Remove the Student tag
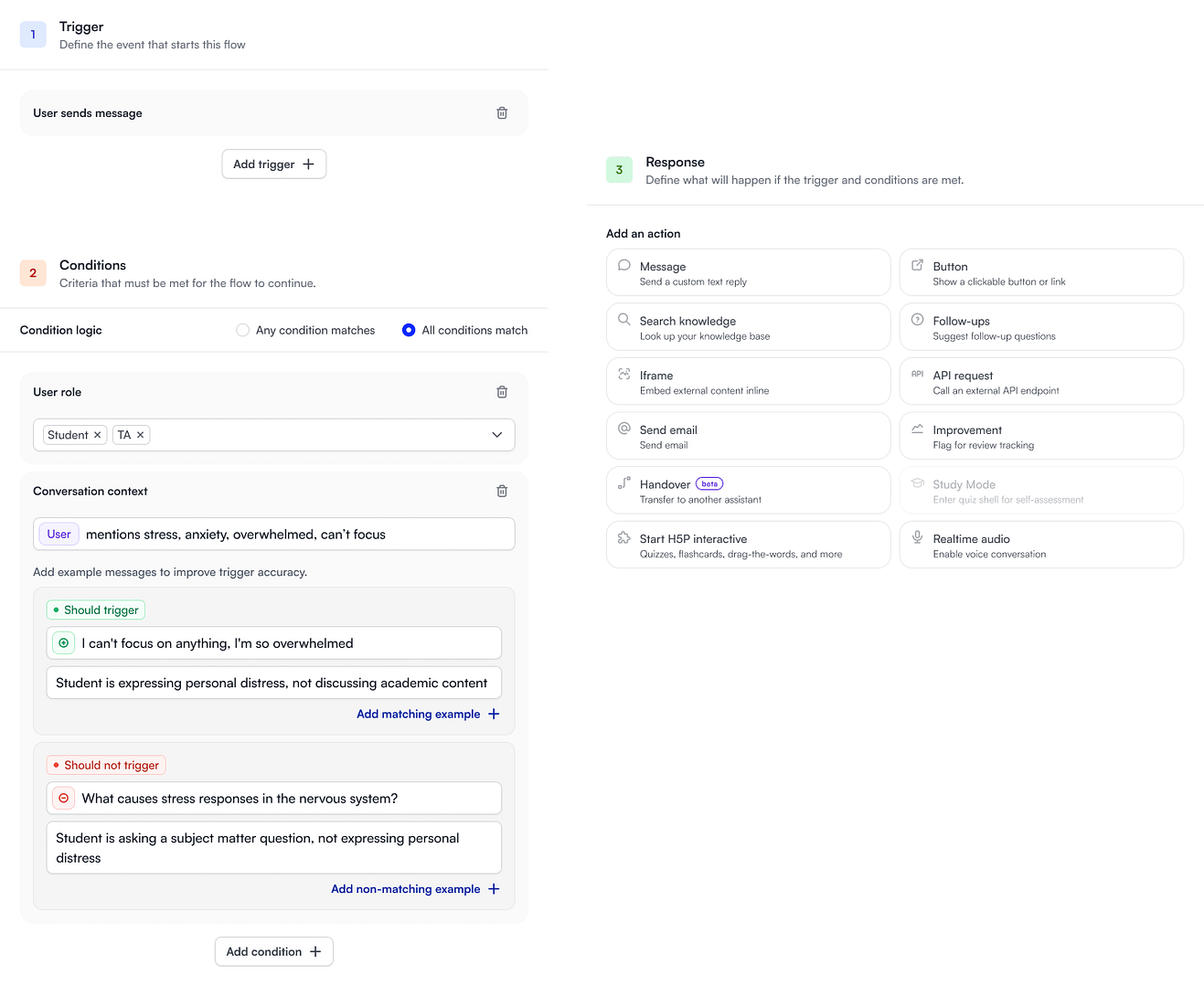The width and height of the screenshot is (1204, 986). click(x=98, y=435)
